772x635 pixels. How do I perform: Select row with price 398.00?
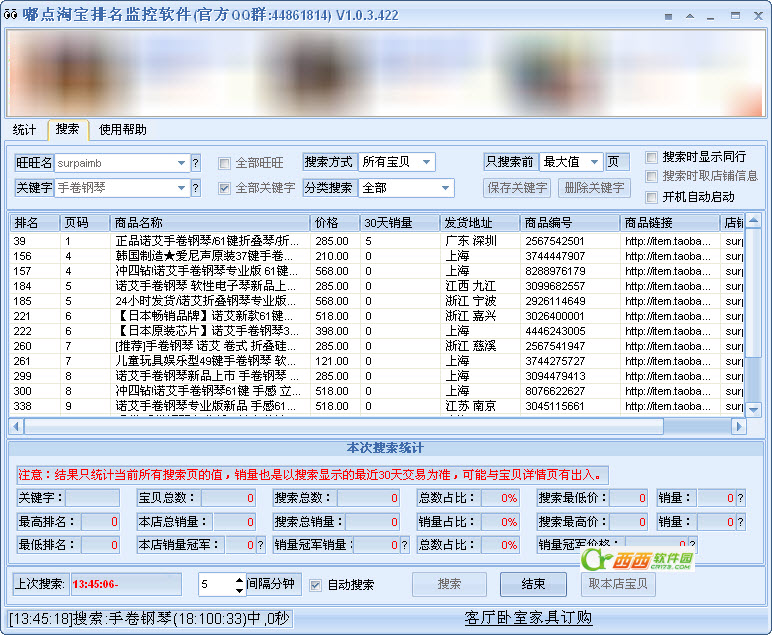(377, 331)
